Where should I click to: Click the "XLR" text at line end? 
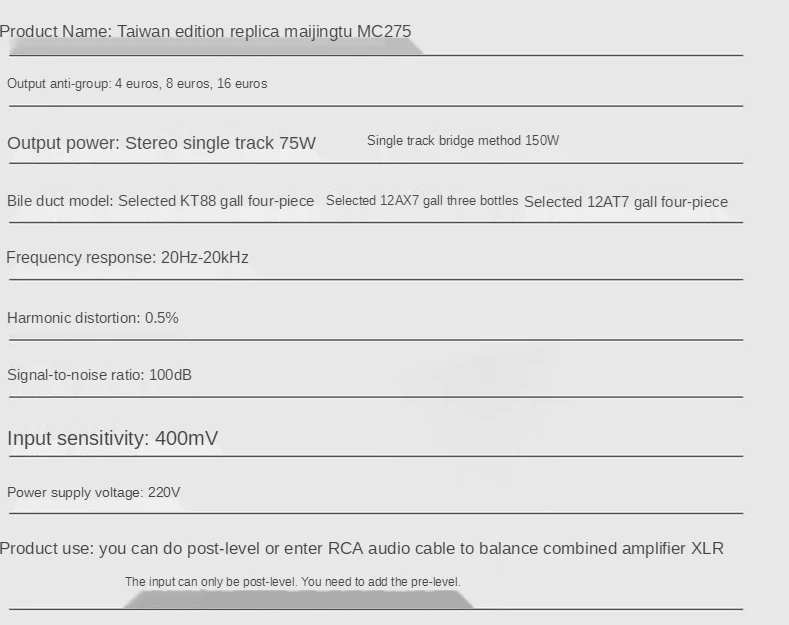click(x=707, y=548)
